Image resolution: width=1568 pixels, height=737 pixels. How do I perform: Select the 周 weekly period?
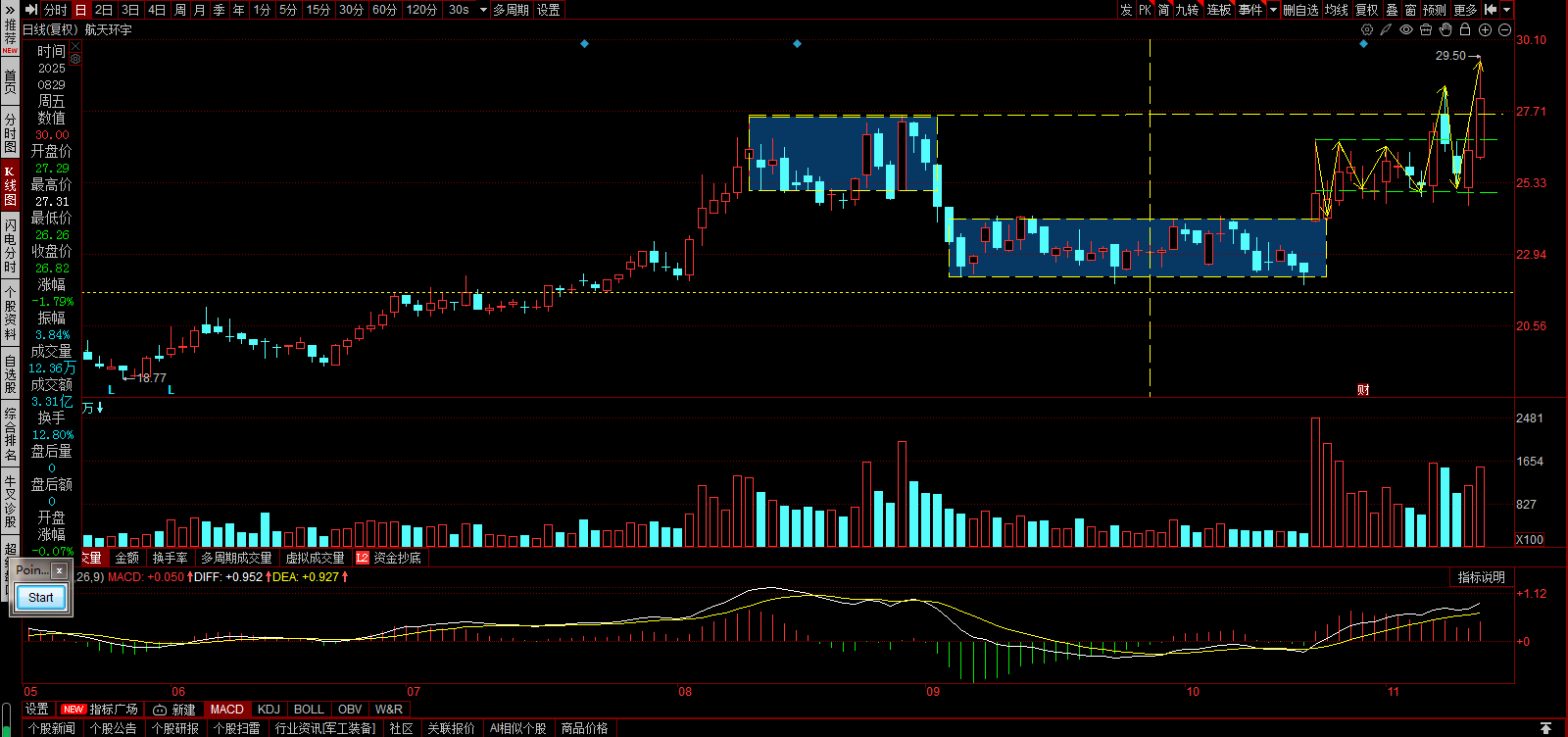pos(180,10)
